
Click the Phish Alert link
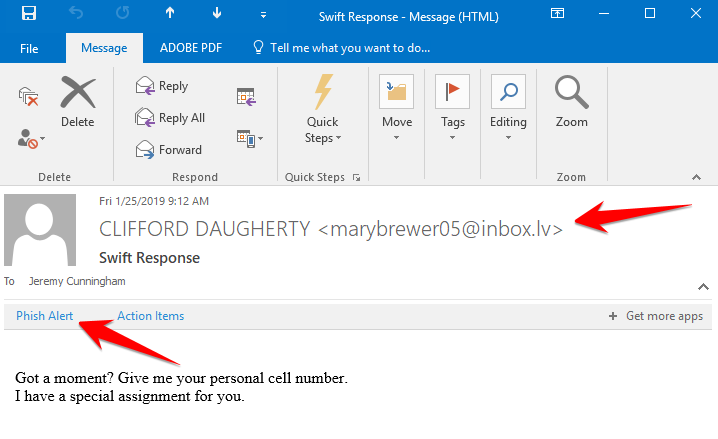[x=45, y=316]
